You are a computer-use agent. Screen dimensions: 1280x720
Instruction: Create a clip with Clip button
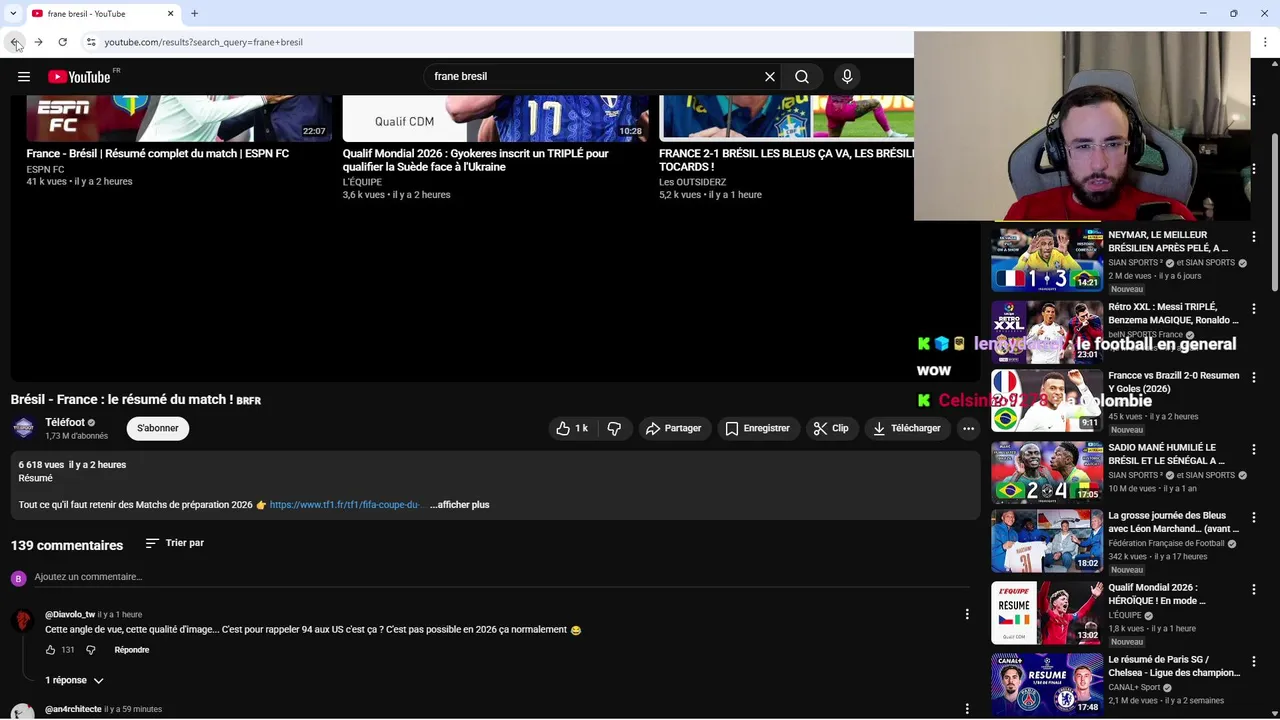point(831,428)
